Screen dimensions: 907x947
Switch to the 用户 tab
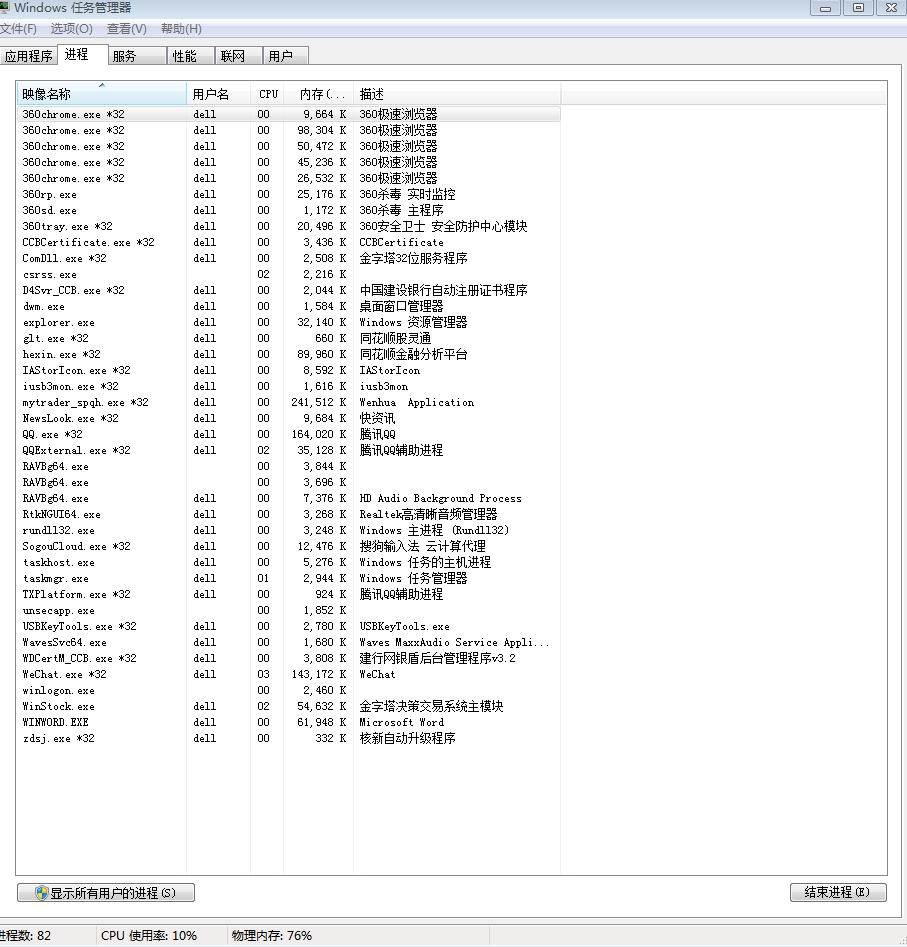pyautogui.click(x=286, y=56)
